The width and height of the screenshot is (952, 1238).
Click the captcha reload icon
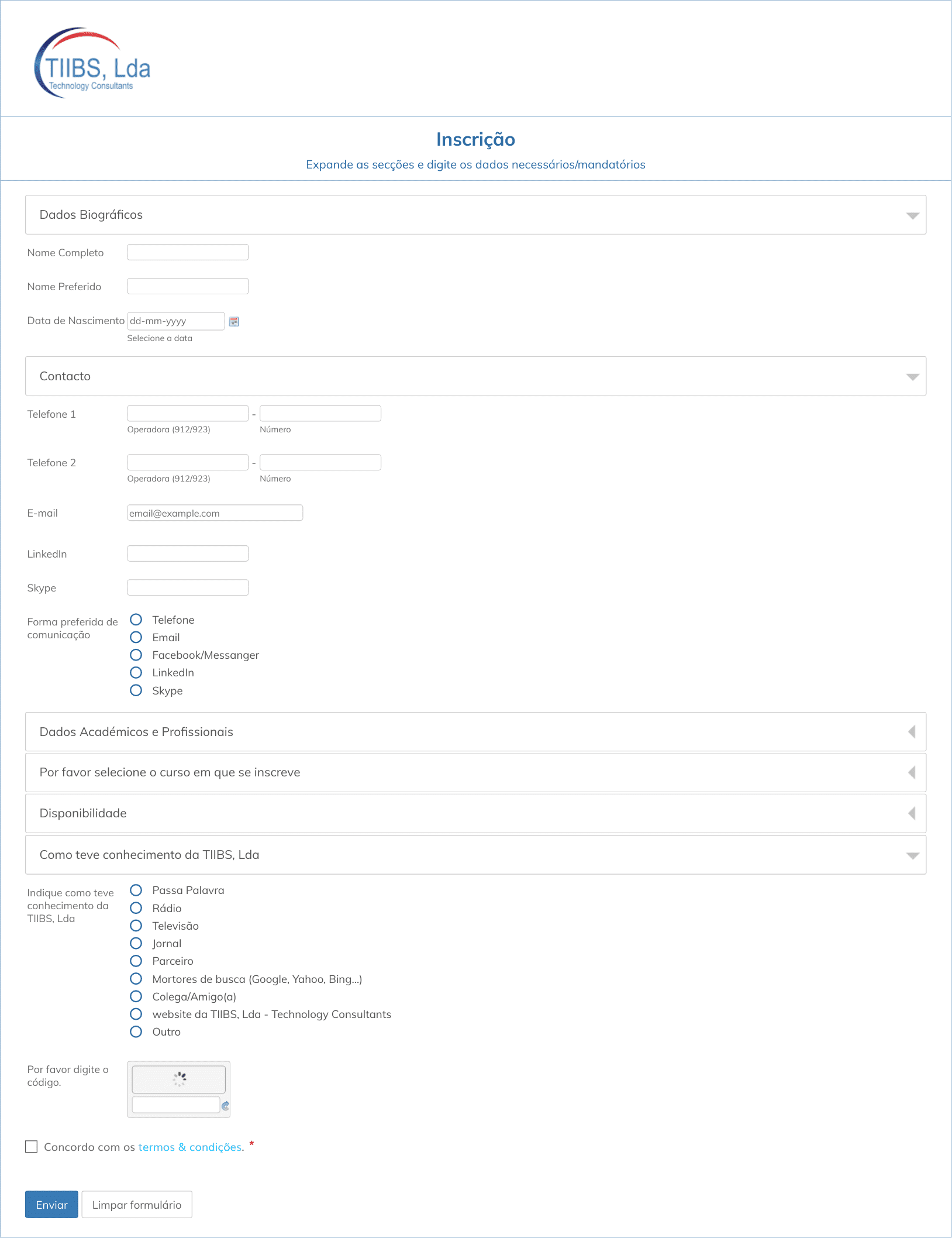click(x=225, y=1106)
